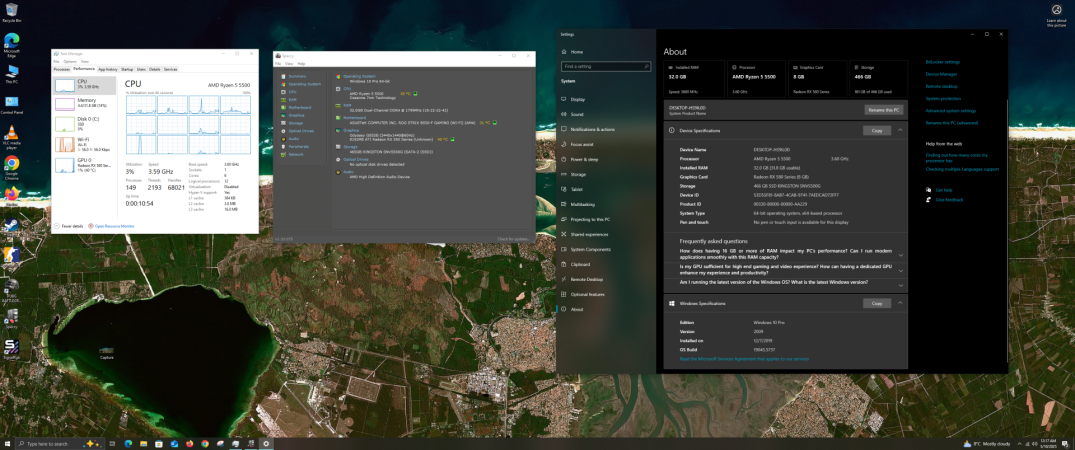The image size is (1075, 450).
Task: Open Microsoft Edge desktop shortcut
Action: (11, 44)
